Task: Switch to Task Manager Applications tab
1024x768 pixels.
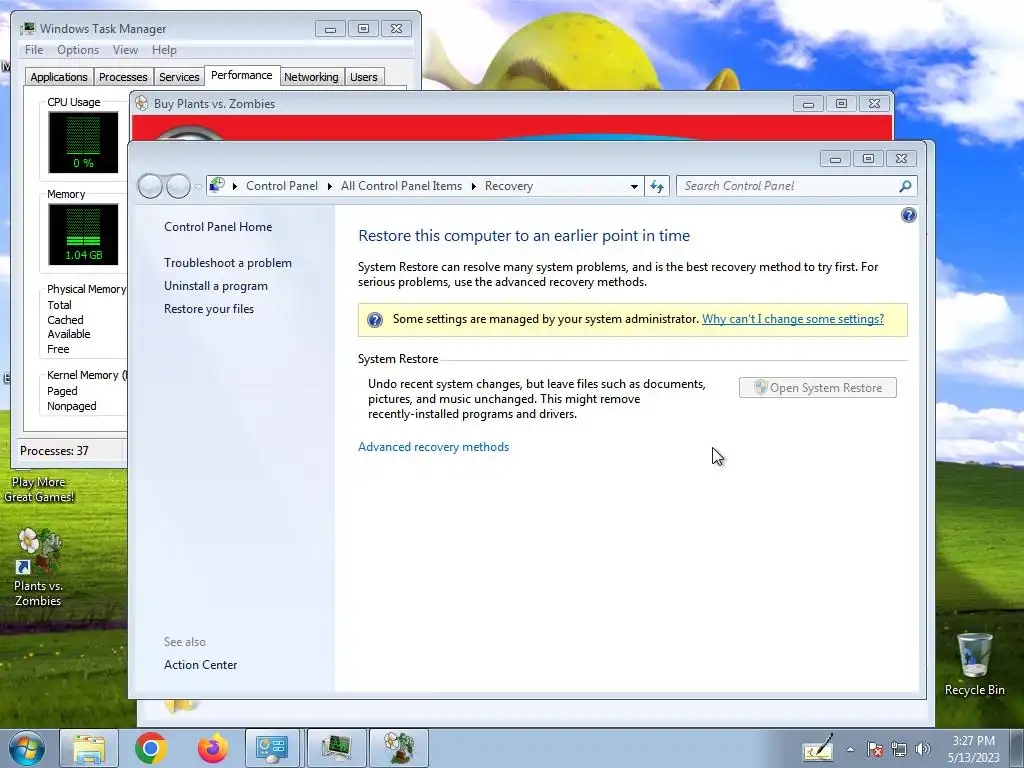Action: click(x=59, y=77)
